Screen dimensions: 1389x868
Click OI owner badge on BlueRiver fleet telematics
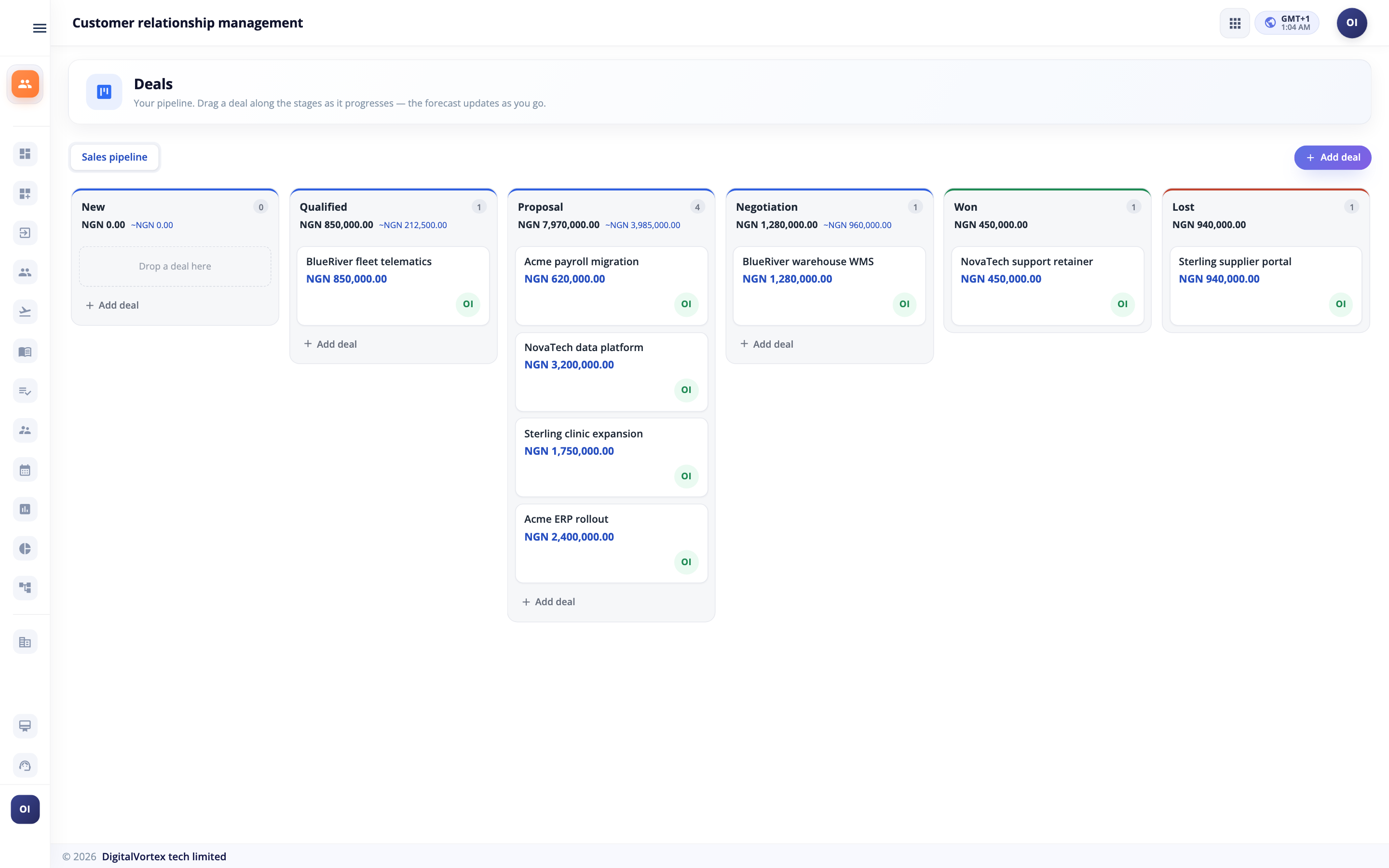click(x=468, y=304)
